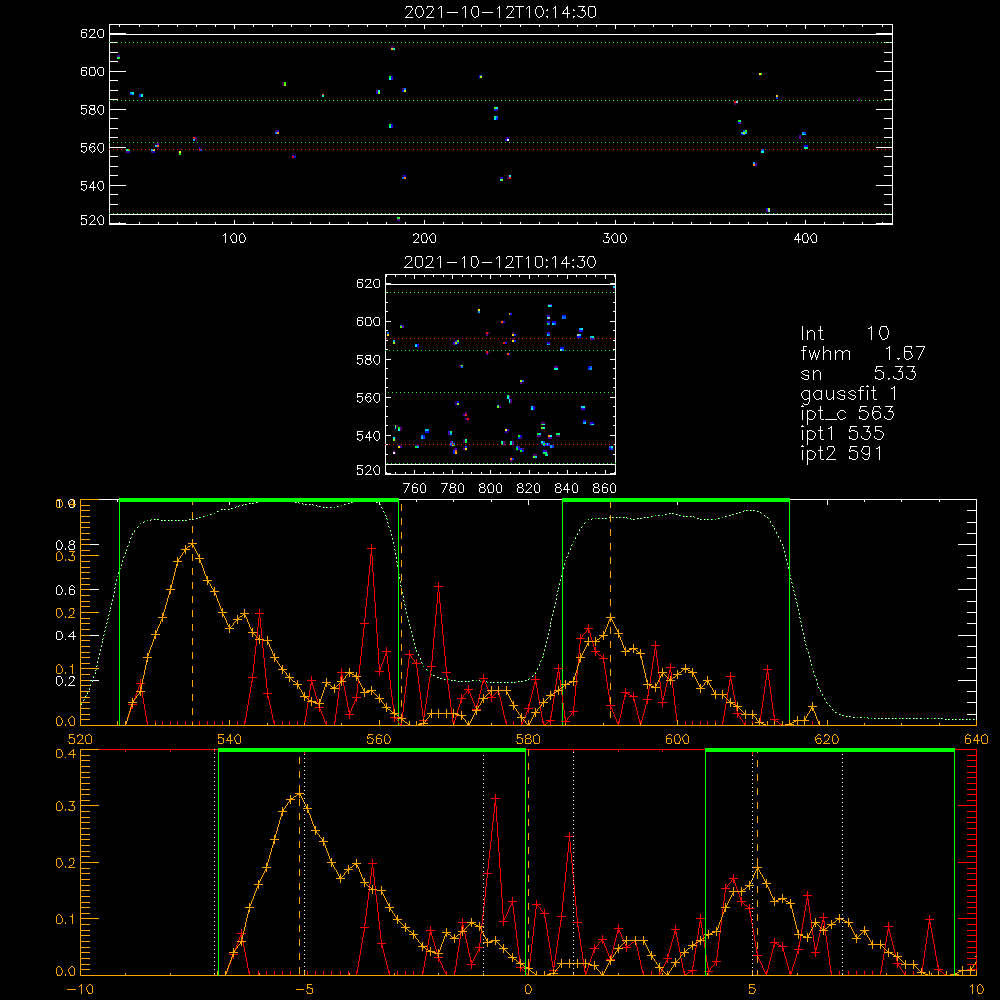Click the orange curve peak in bottom plot
The image size is (1000, 1000).
point(299,795)
